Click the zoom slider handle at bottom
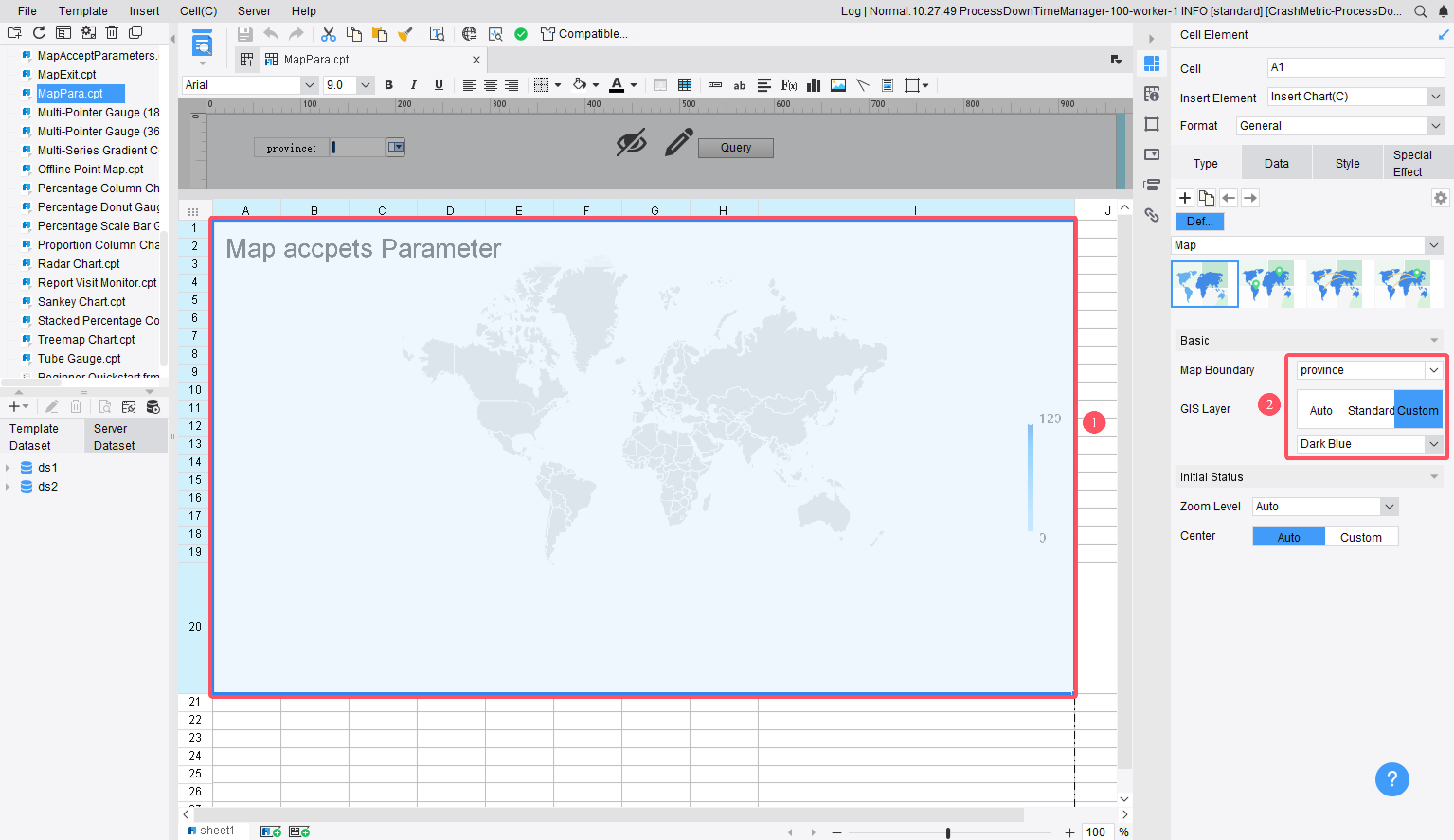The image size is (1454, 840). click(948, 832)
